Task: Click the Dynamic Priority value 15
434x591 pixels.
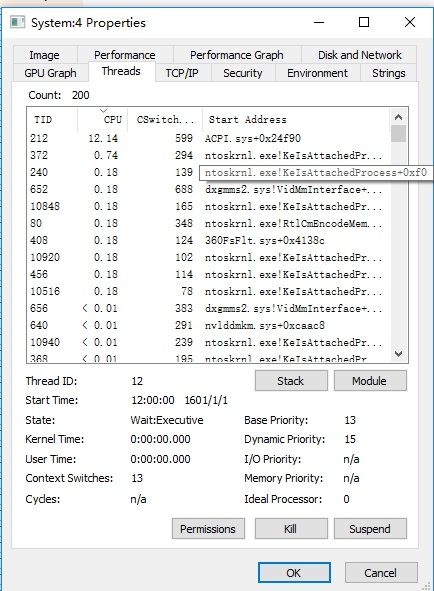Action: coord(350,439)
